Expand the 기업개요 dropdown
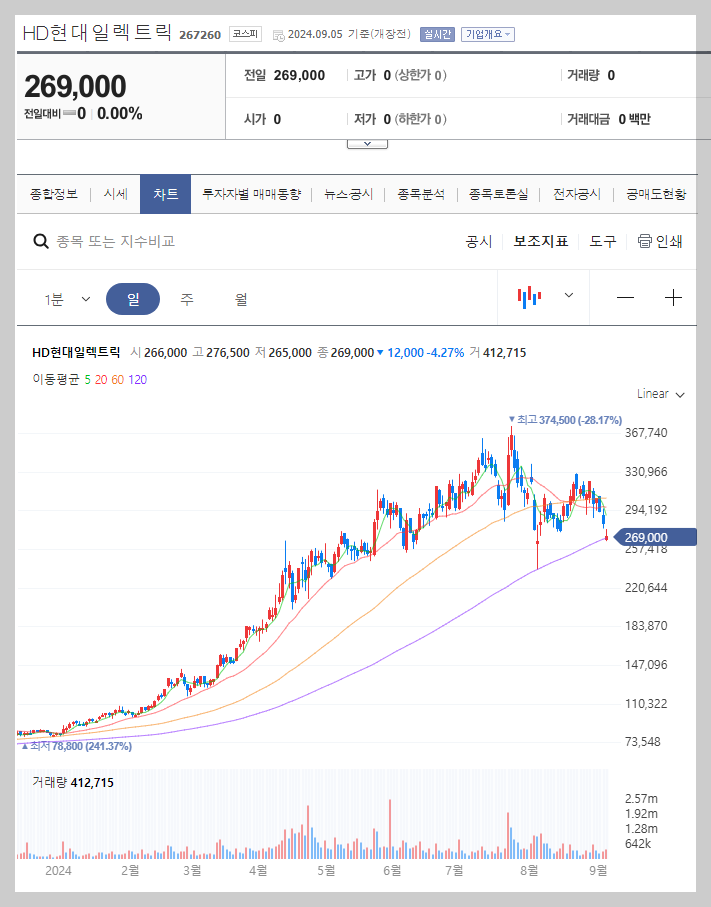 [487, 33]
